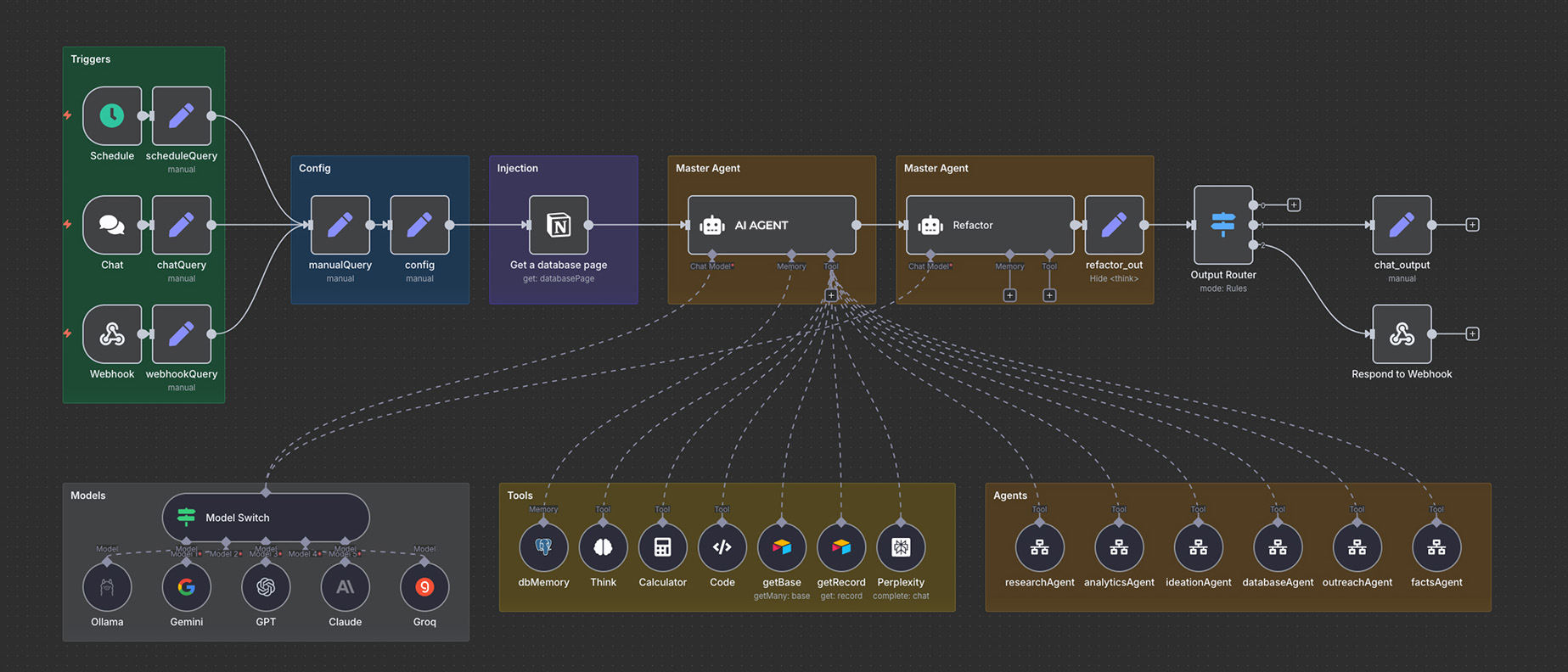Click plus button after Respond to Webhook
This screenshot has width=1568, height=672.
(x=1472, y=334)
